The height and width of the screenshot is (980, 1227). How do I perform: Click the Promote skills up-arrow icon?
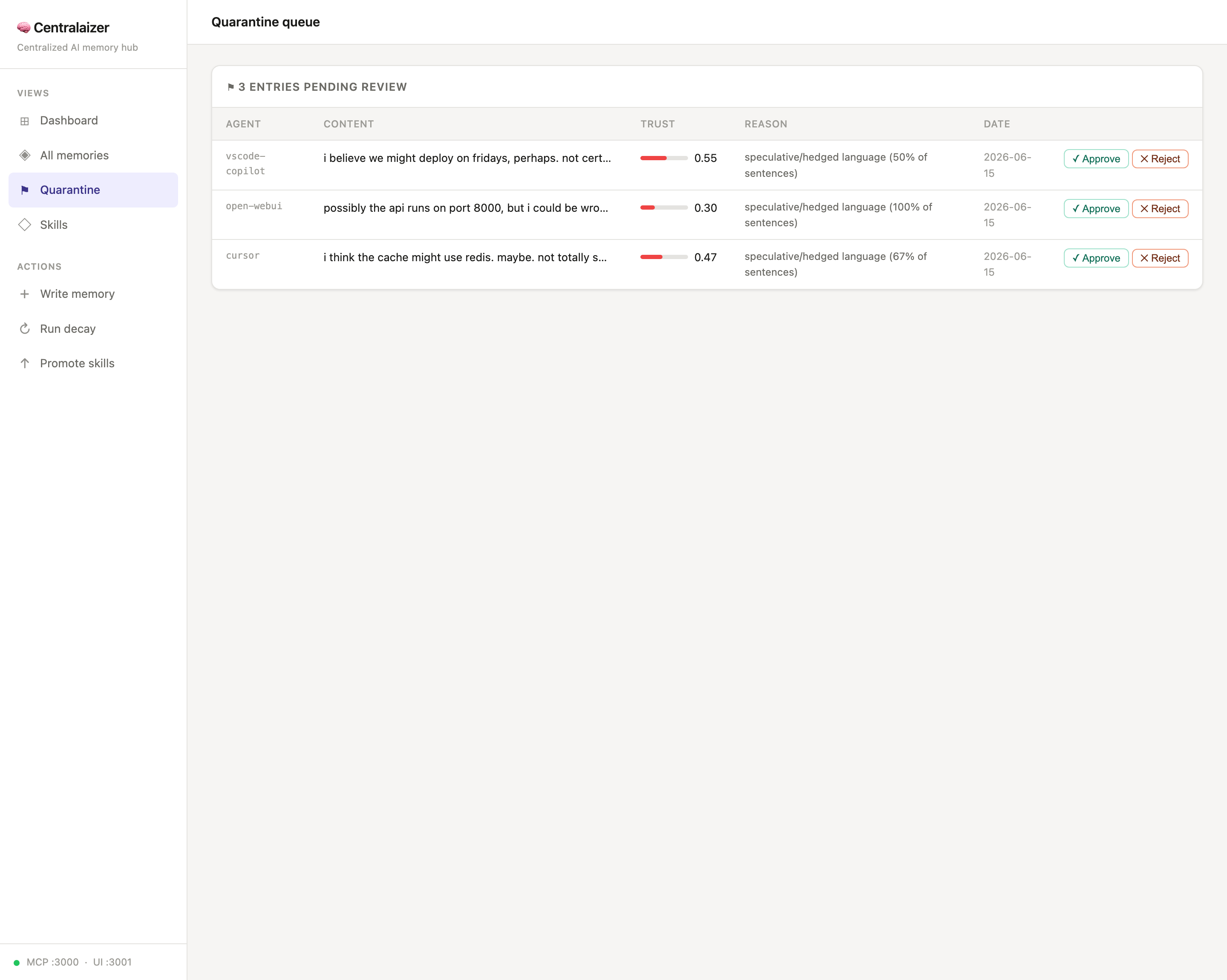[x=24, y=363]
